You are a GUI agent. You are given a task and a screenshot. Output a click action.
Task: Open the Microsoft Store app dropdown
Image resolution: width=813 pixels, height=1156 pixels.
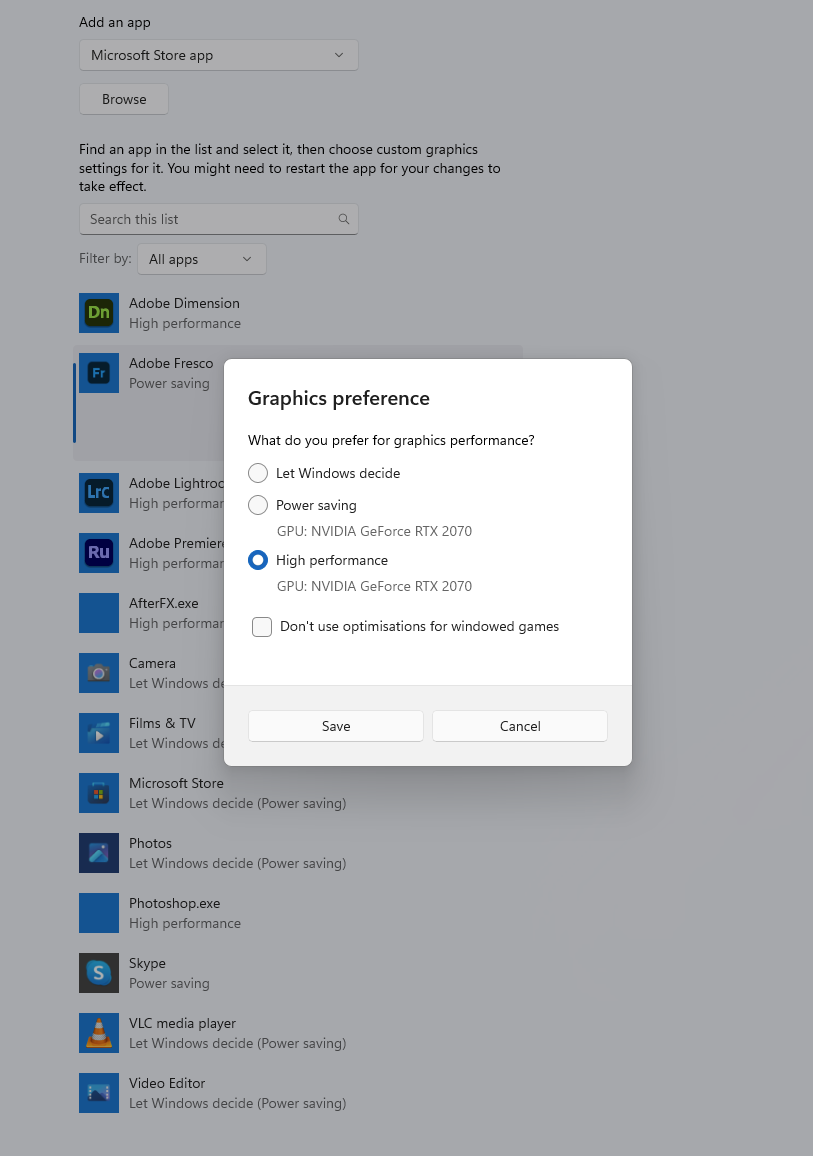click(218, 55)
